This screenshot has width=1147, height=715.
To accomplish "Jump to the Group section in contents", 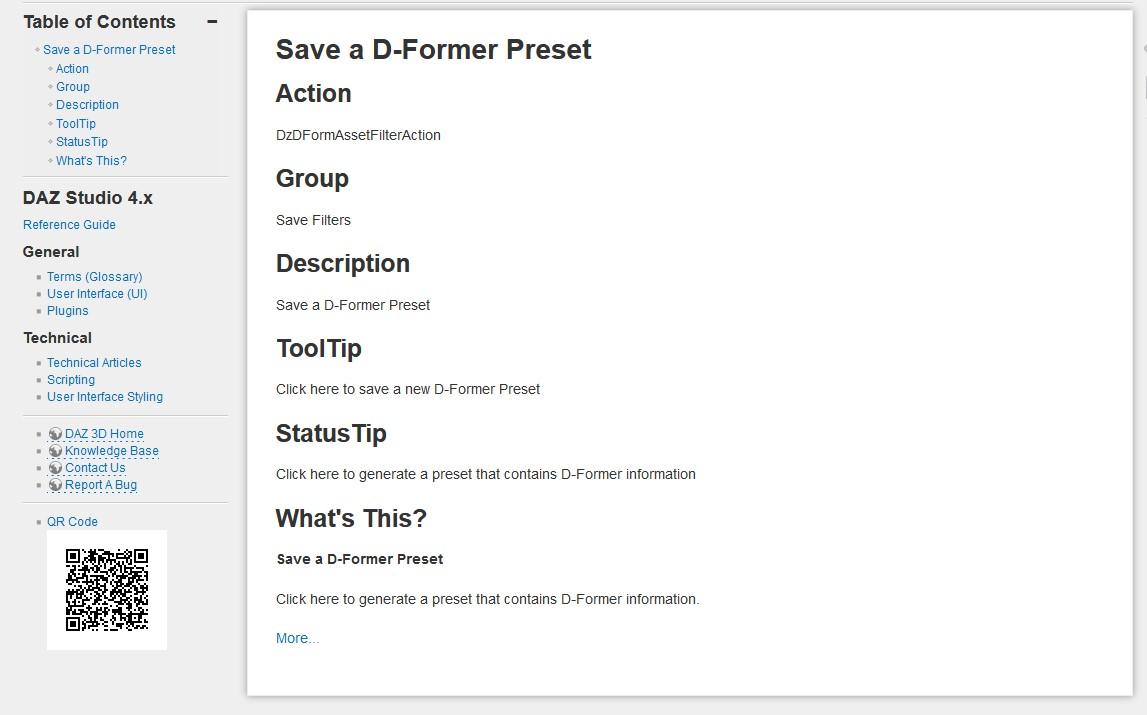I will (x=73, y=87).
